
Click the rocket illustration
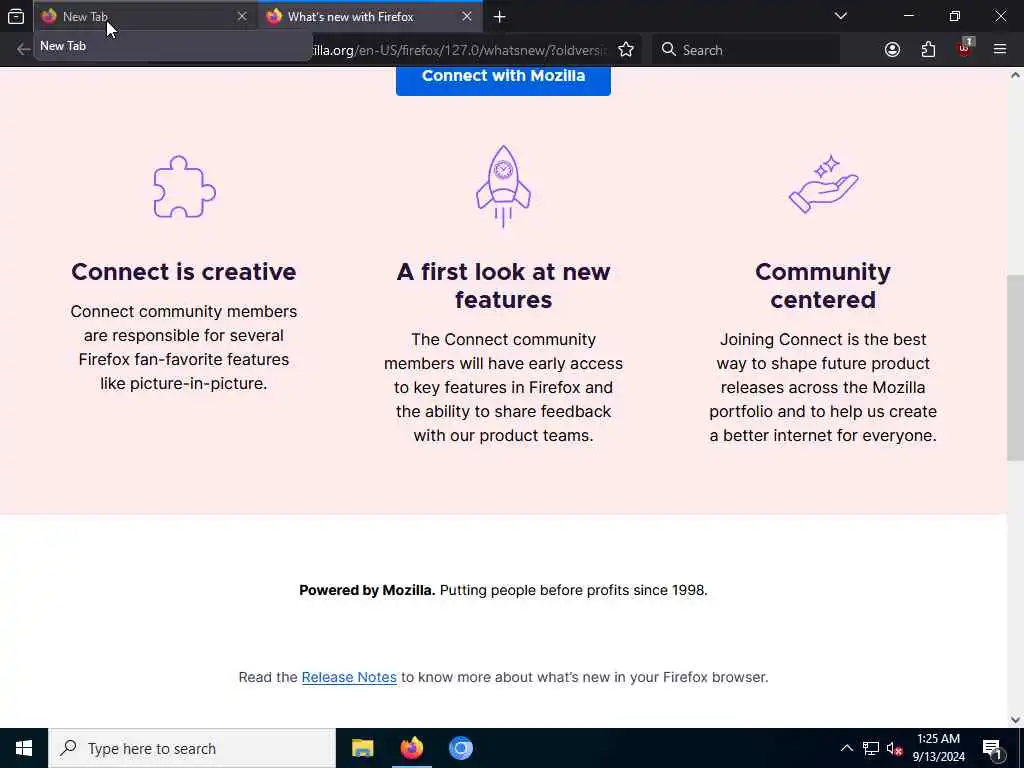point(503,186)
